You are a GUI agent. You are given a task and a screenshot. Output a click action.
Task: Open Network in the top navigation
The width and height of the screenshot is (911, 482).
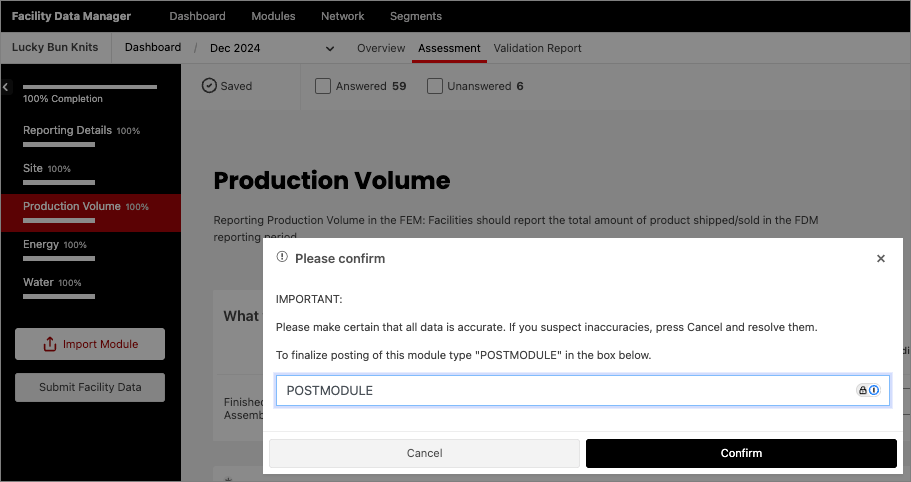pos(342,16)
